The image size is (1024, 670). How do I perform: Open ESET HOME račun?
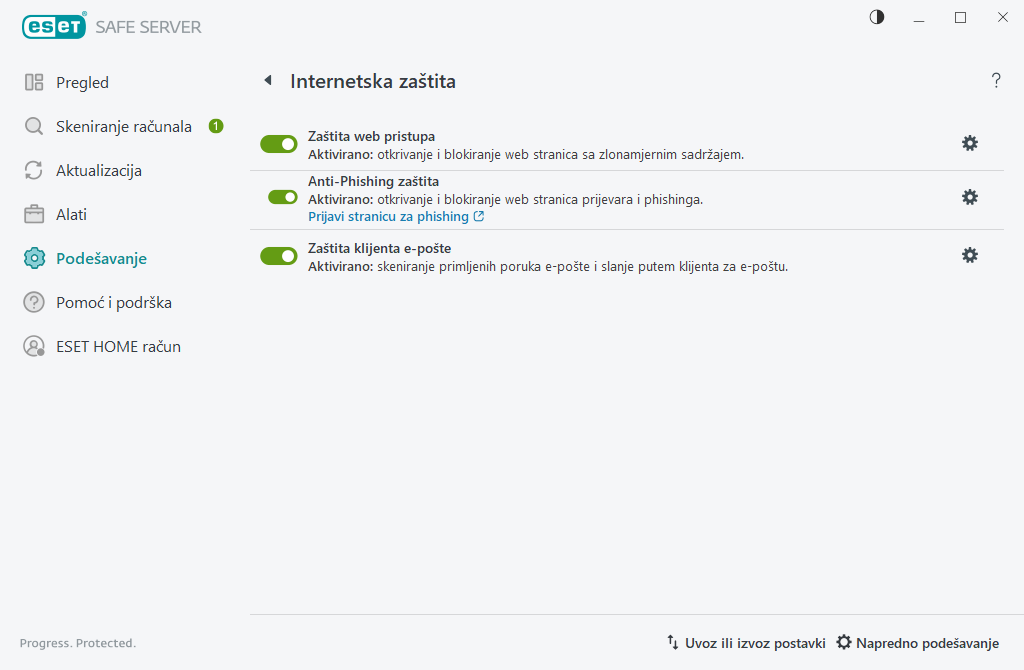[x=118, y=347]
